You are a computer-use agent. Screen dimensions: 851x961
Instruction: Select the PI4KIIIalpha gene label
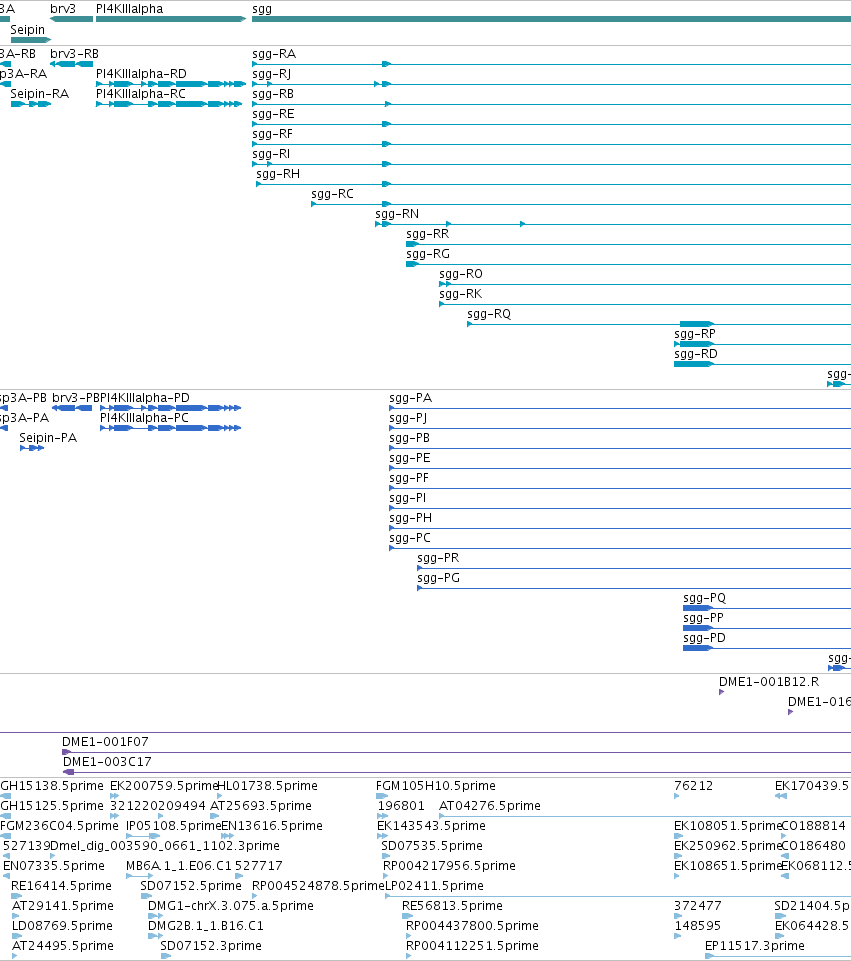point(129,9)
